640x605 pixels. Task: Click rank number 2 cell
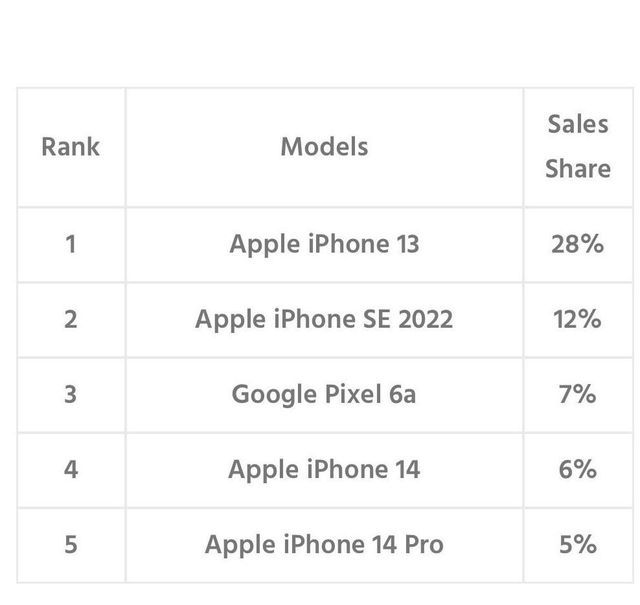coord(70,319)
